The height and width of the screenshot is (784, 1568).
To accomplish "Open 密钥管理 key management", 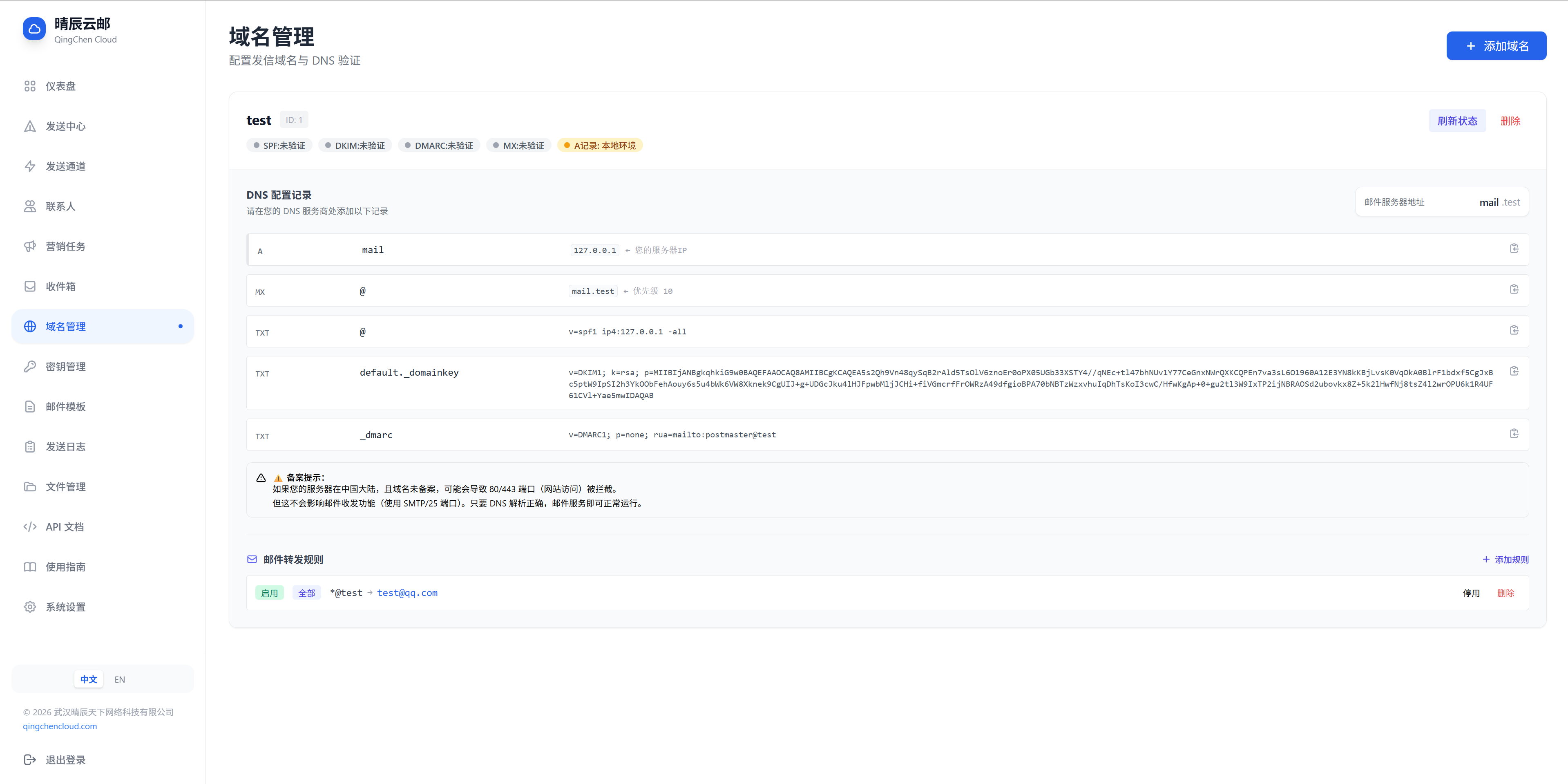I will pyautogui.click(x=65, y=367).
